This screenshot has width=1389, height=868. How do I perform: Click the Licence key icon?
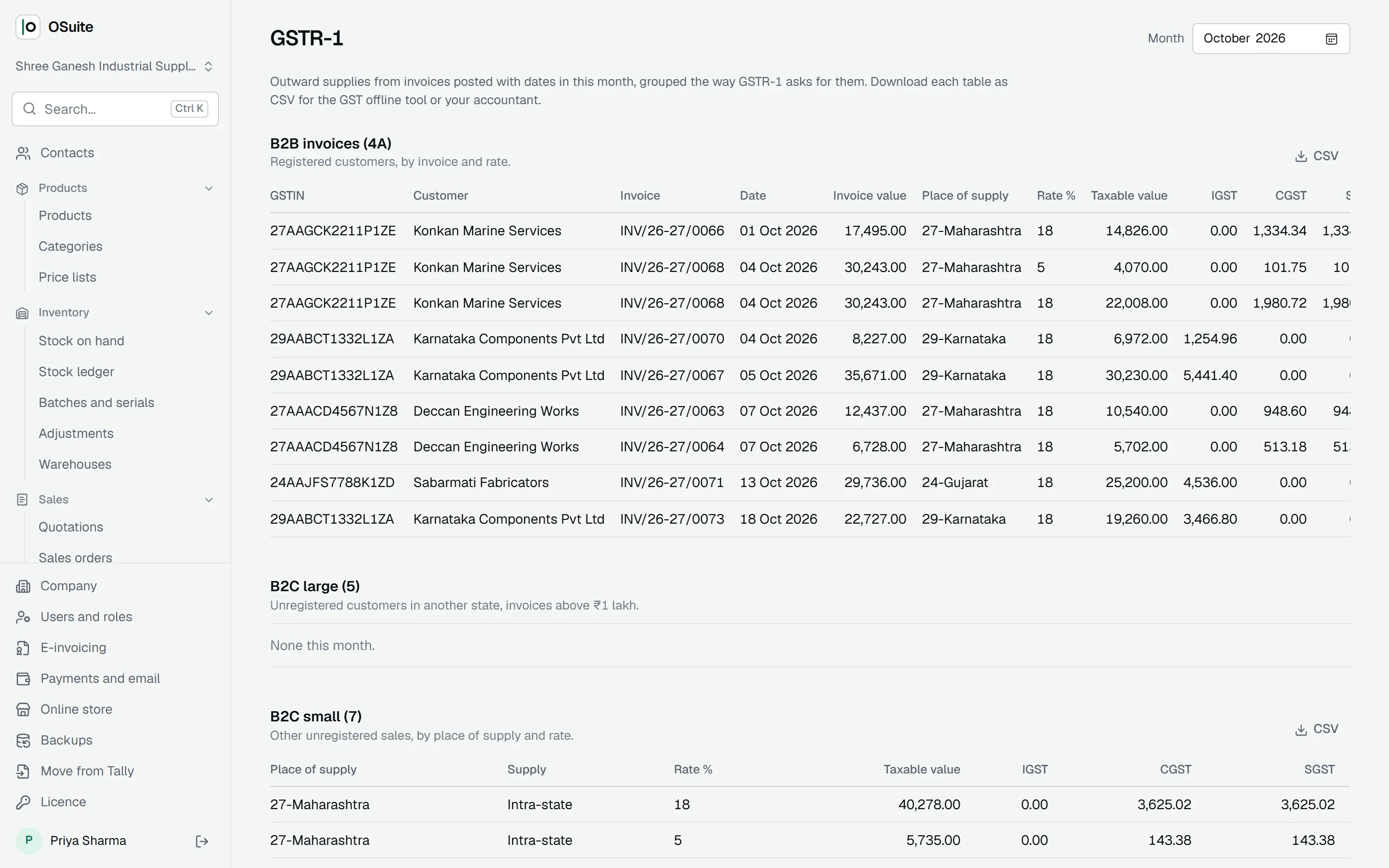(23, 802)
